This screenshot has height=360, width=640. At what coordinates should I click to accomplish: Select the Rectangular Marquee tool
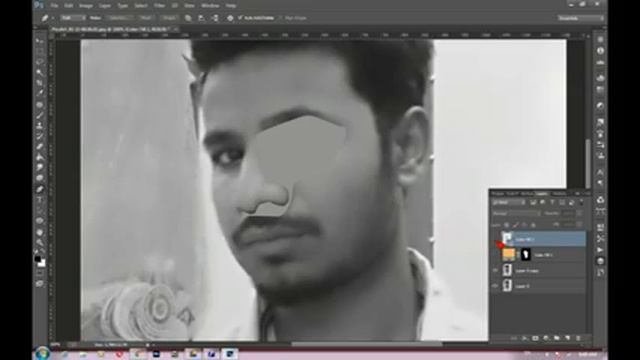pos(40,51)
